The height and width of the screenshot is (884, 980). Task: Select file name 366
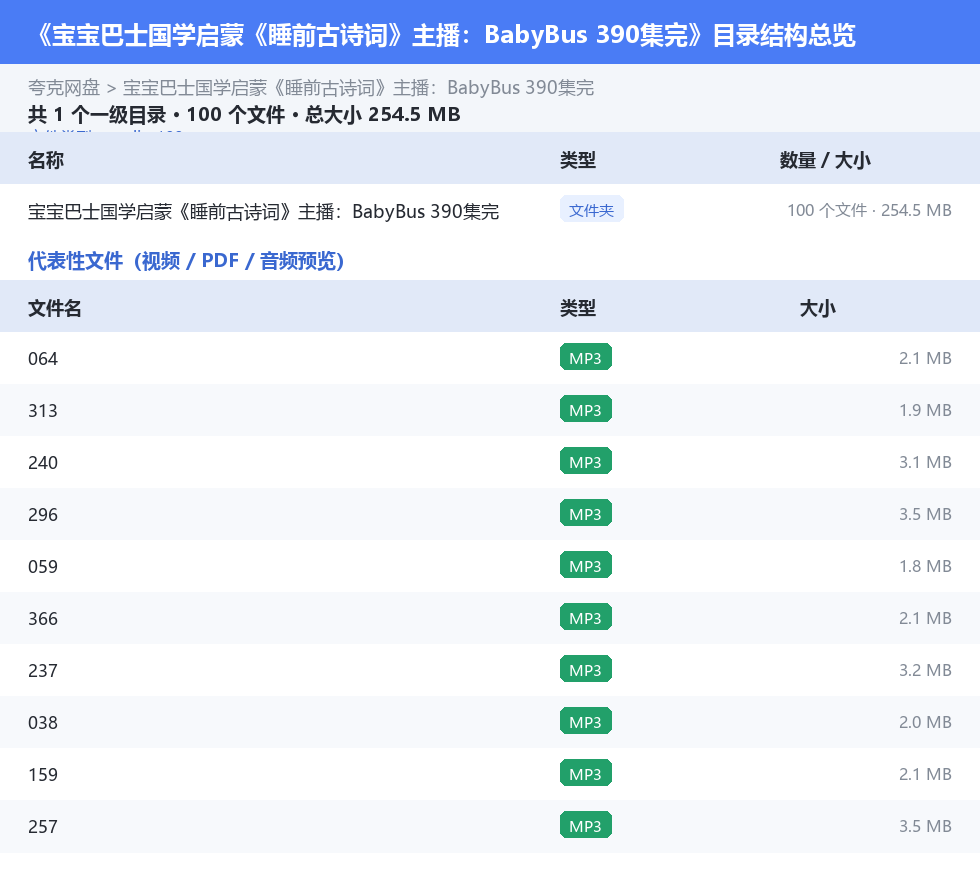[x=42, y=618]
